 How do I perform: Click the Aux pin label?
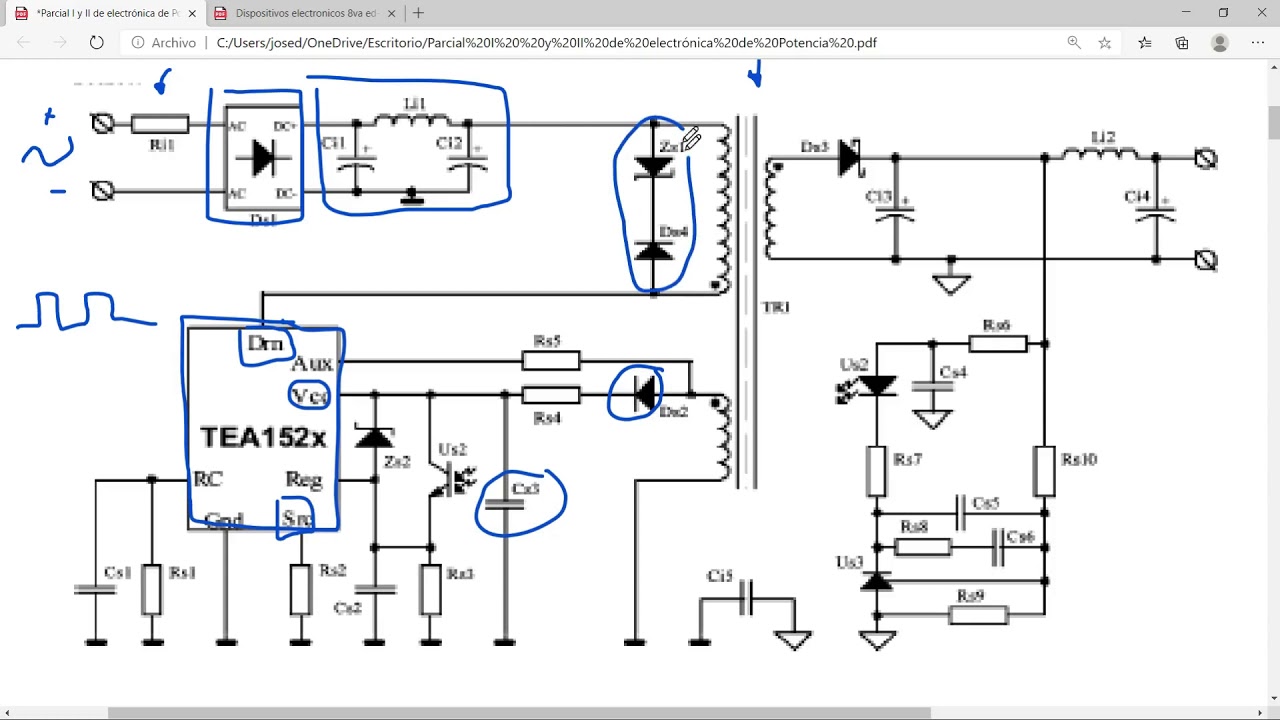(312, 364)
